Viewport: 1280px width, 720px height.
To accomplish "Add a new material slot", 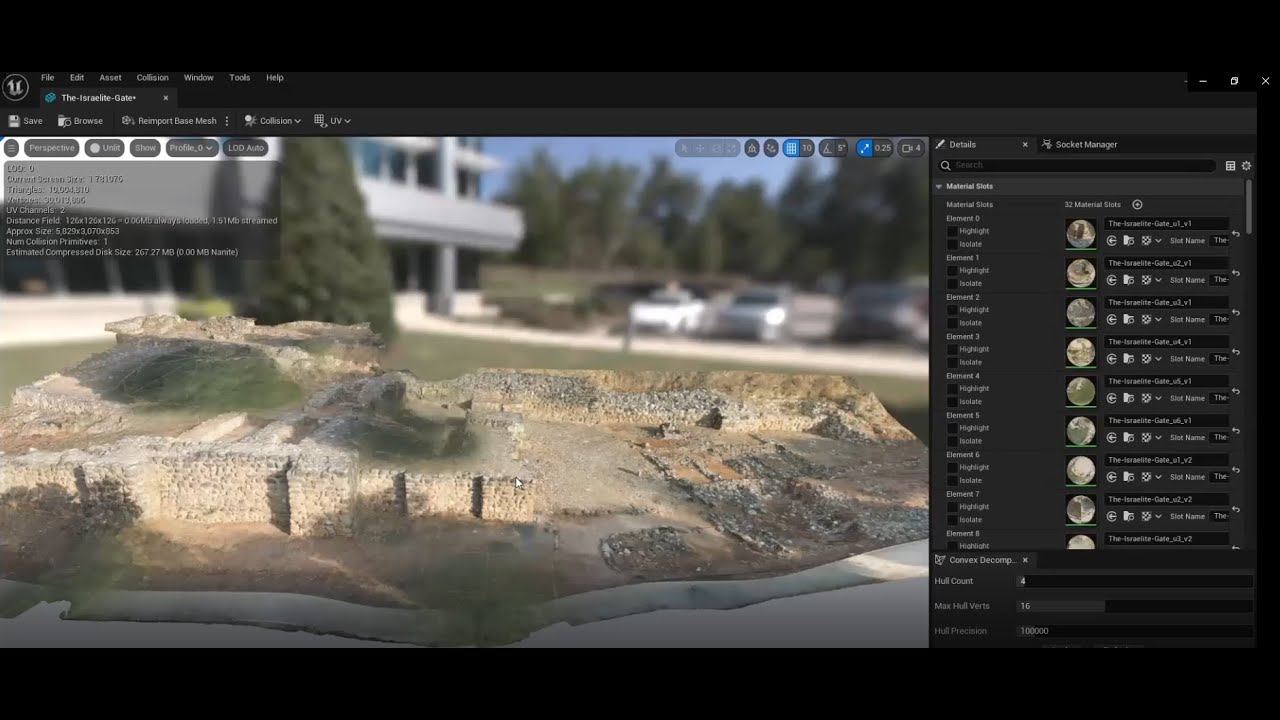I will point(1137,205).
